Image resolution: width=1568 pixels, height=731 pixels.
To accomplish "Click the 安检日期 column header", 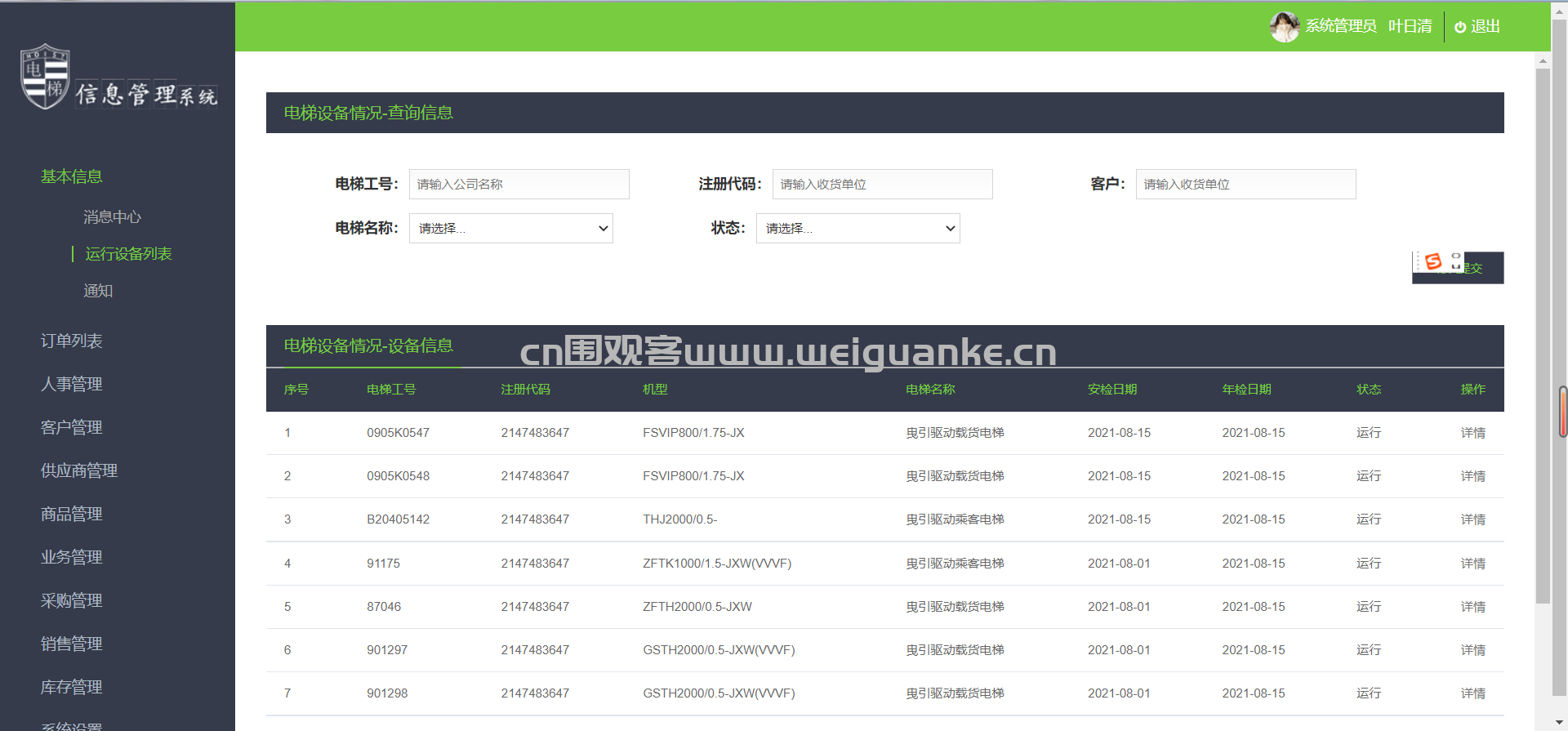I will (1112, 390).
